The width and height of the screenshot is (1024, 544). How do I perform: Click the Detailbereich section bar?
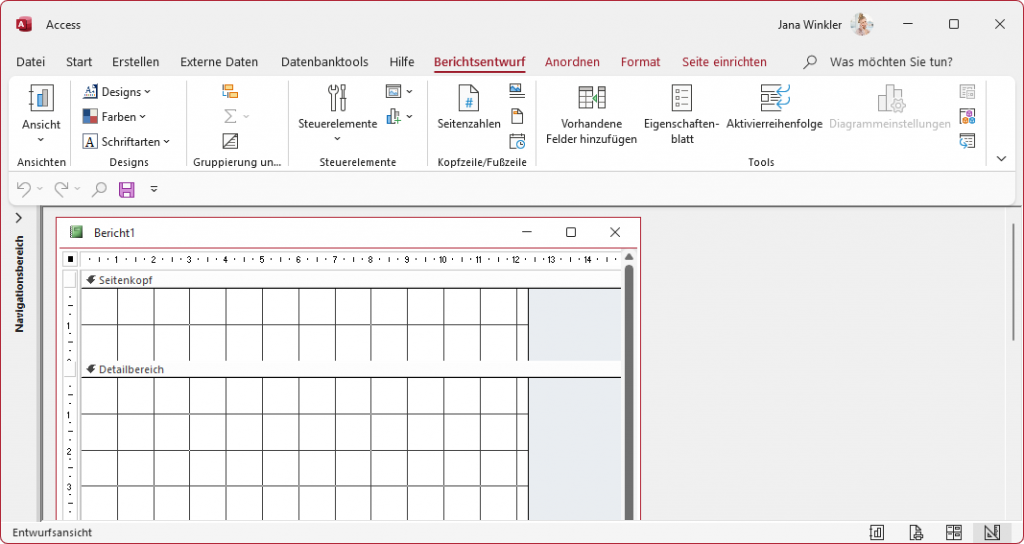coord(350,369)
